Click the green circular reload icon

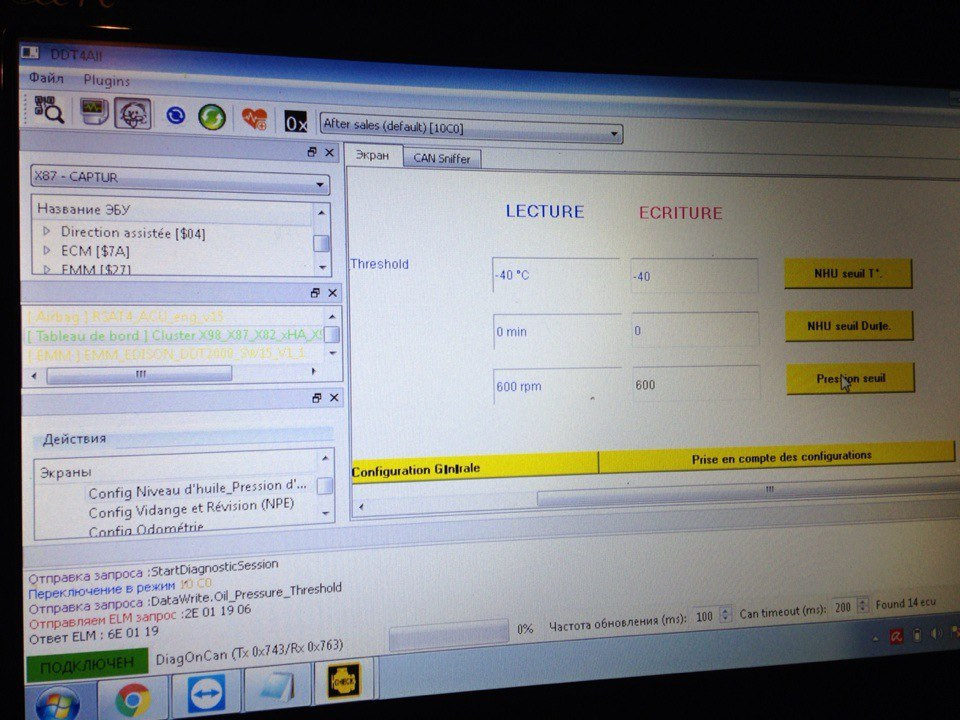click(x=212, y=117)
